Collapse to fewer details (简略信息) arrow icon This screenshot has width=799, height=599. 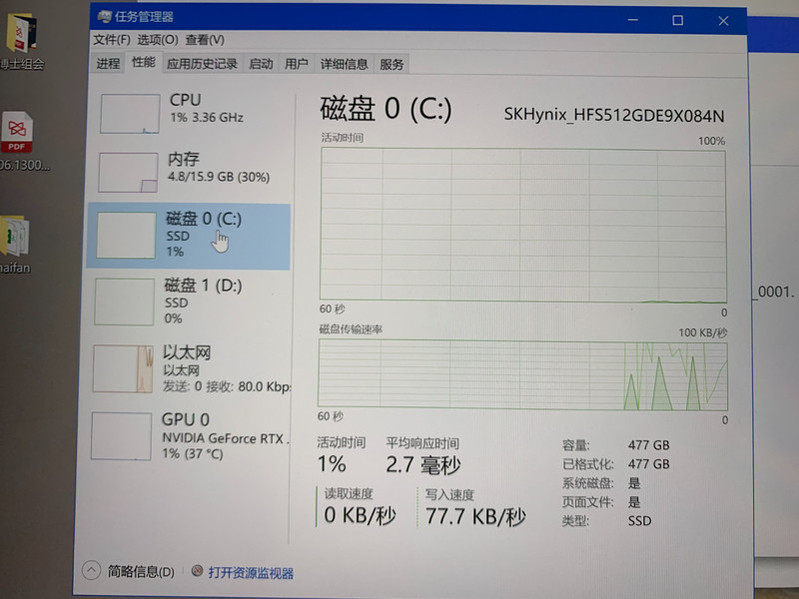92,571
